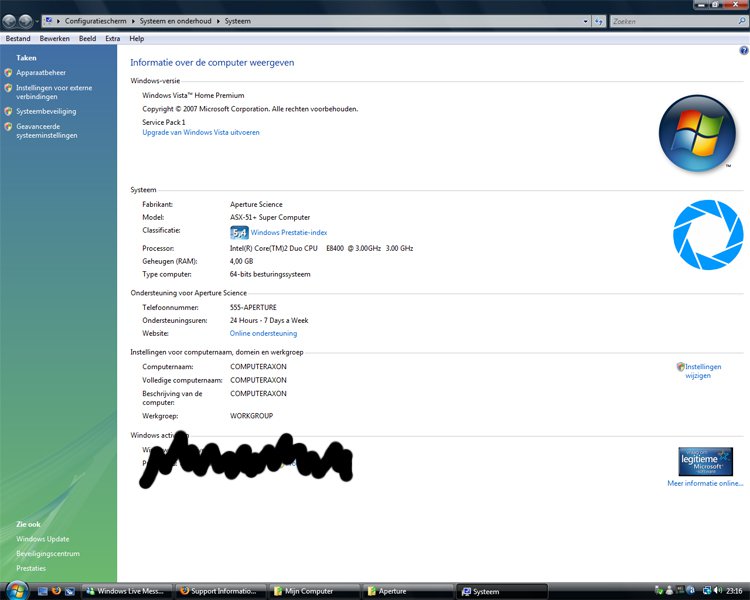Open the address bar history dropdown
Viewport: 750px width, 600px height.
585,21
